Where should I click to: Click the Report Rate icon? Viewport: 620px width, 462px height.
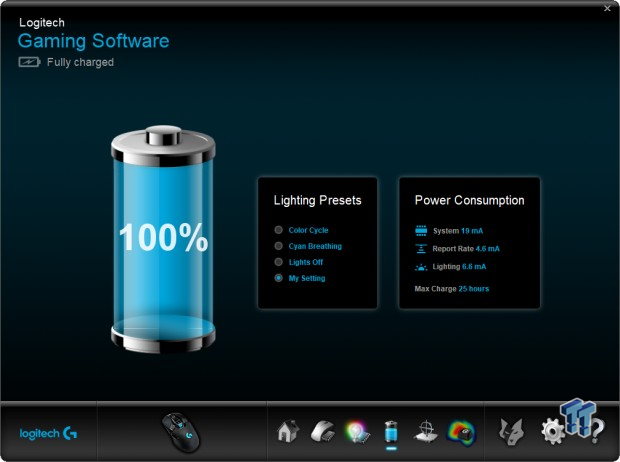point(421,249)
